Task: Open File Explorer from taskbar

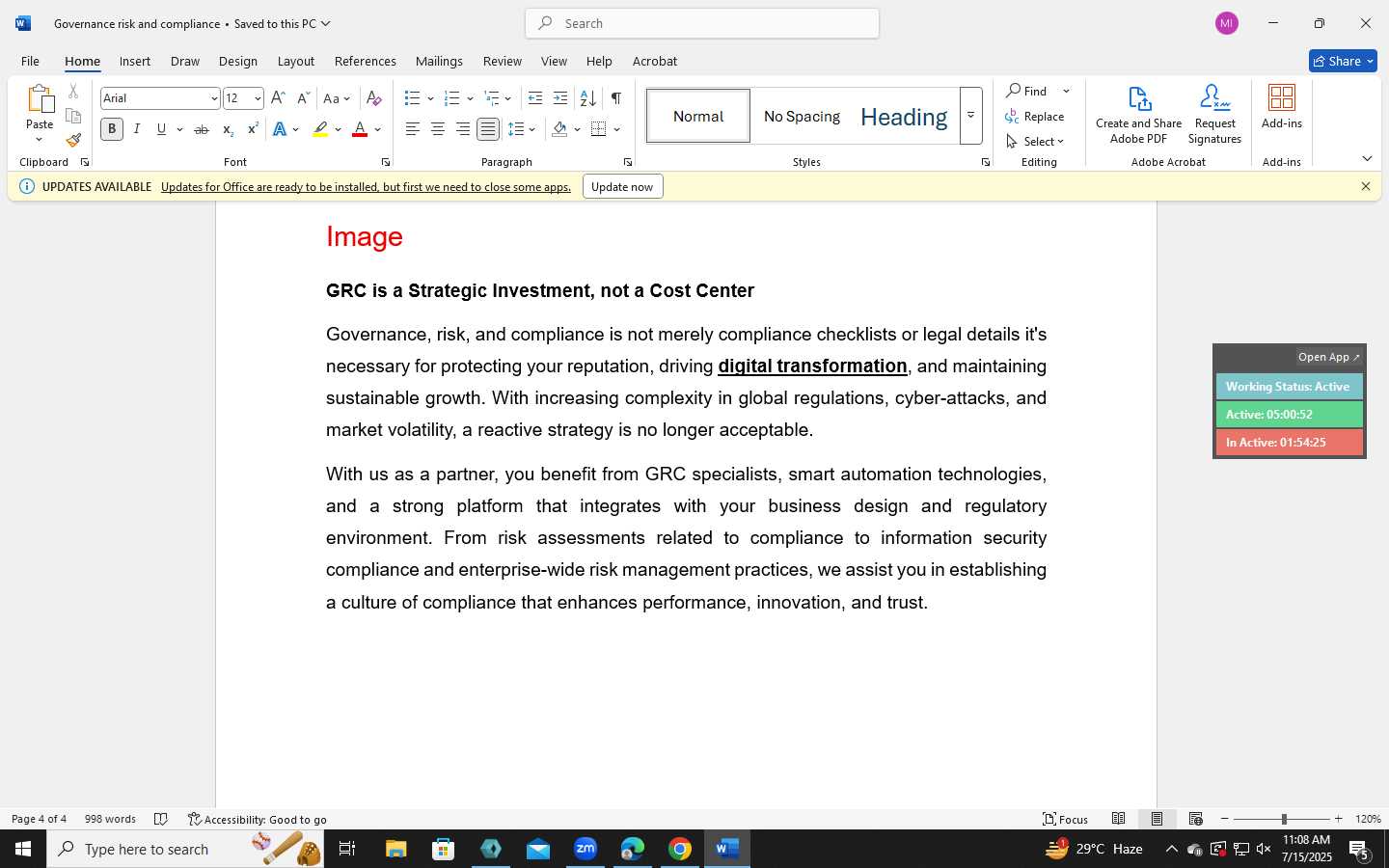Action: (x=396, y=849)
